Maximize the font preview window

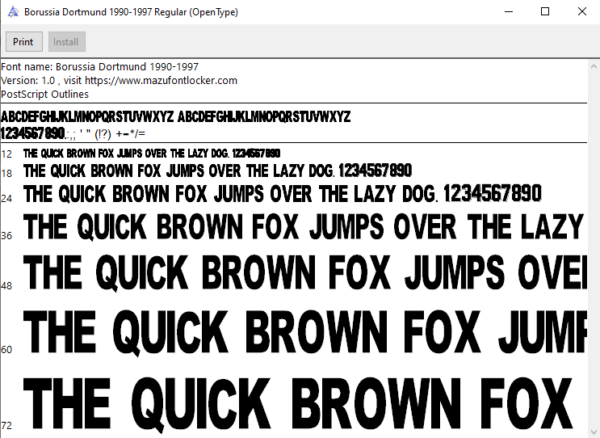point(545,12)
